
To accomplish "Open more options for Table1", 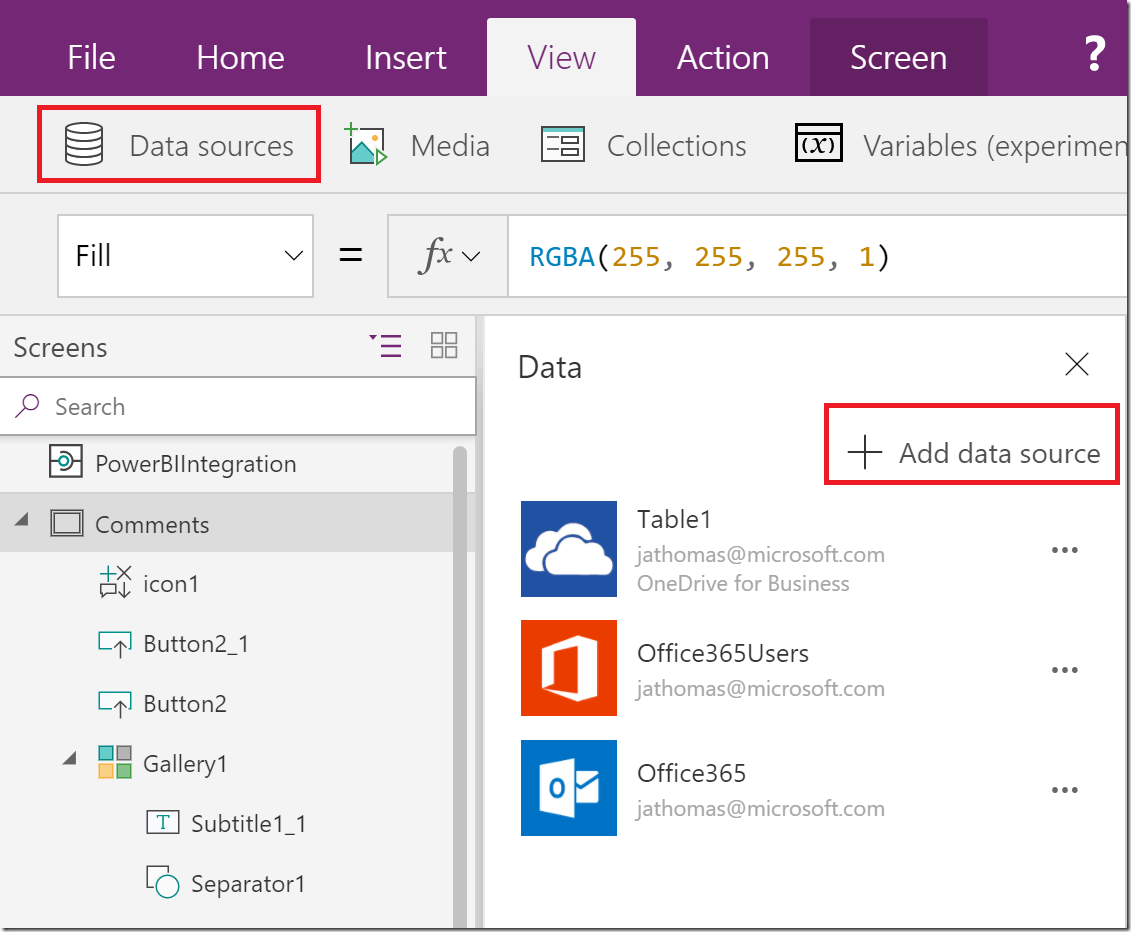I will coord(1065,550).
